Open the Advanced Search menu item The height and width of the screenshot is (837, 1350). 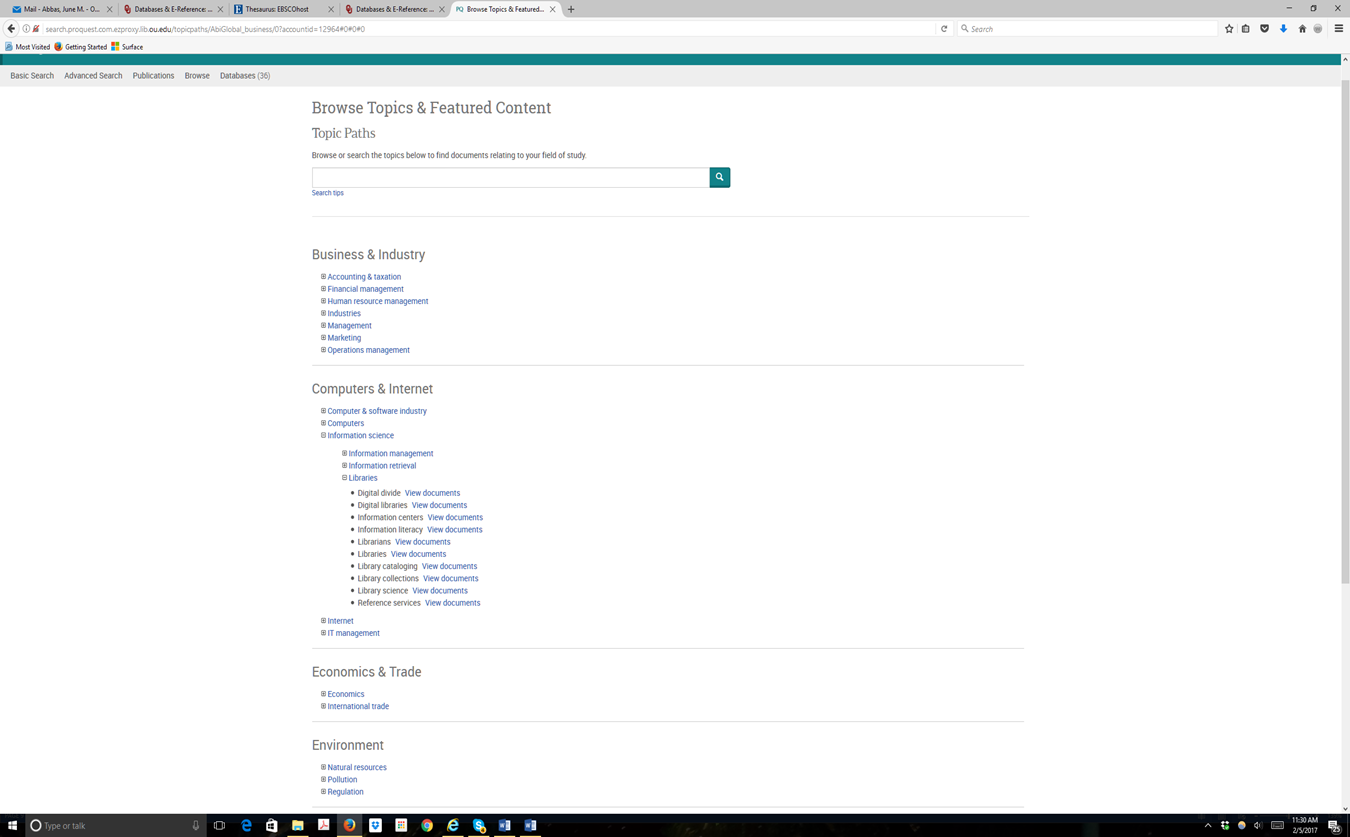click(x=93, y=76)
